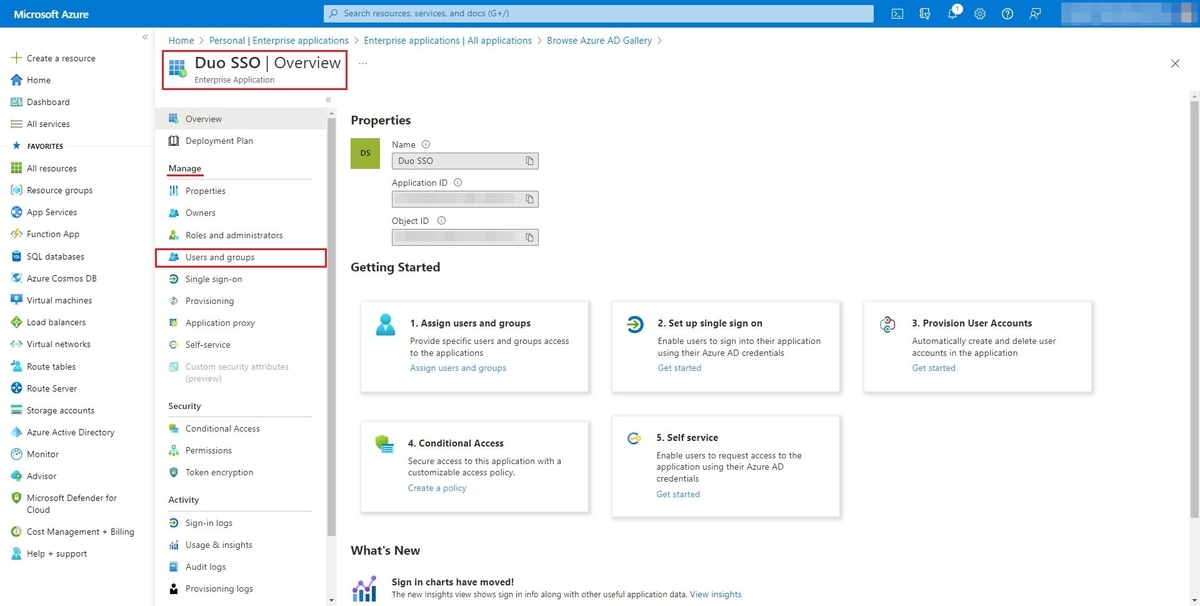Open Cost Management + Billing
1200x606 pixels.
(78, 532)
